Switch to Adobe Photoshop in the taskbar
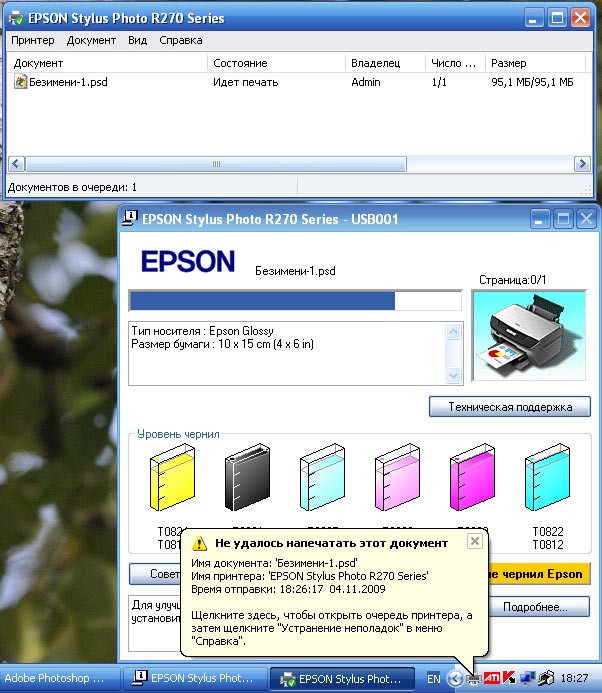Viewport: 602px width, 693px height. pos(59,678)
